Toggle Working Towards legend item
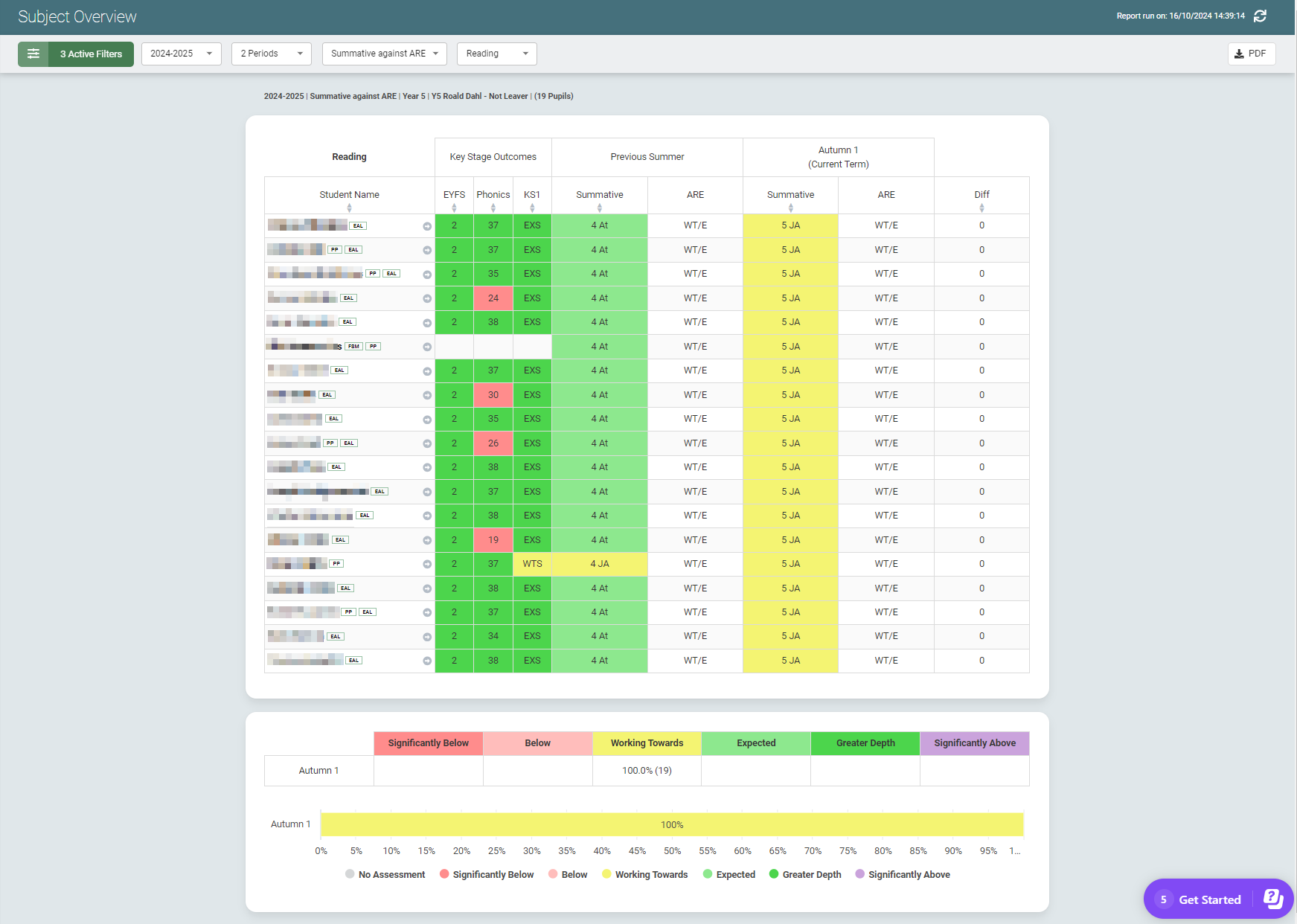Image resolution: width=1297 pixels, height=924 pixels. 644,875
